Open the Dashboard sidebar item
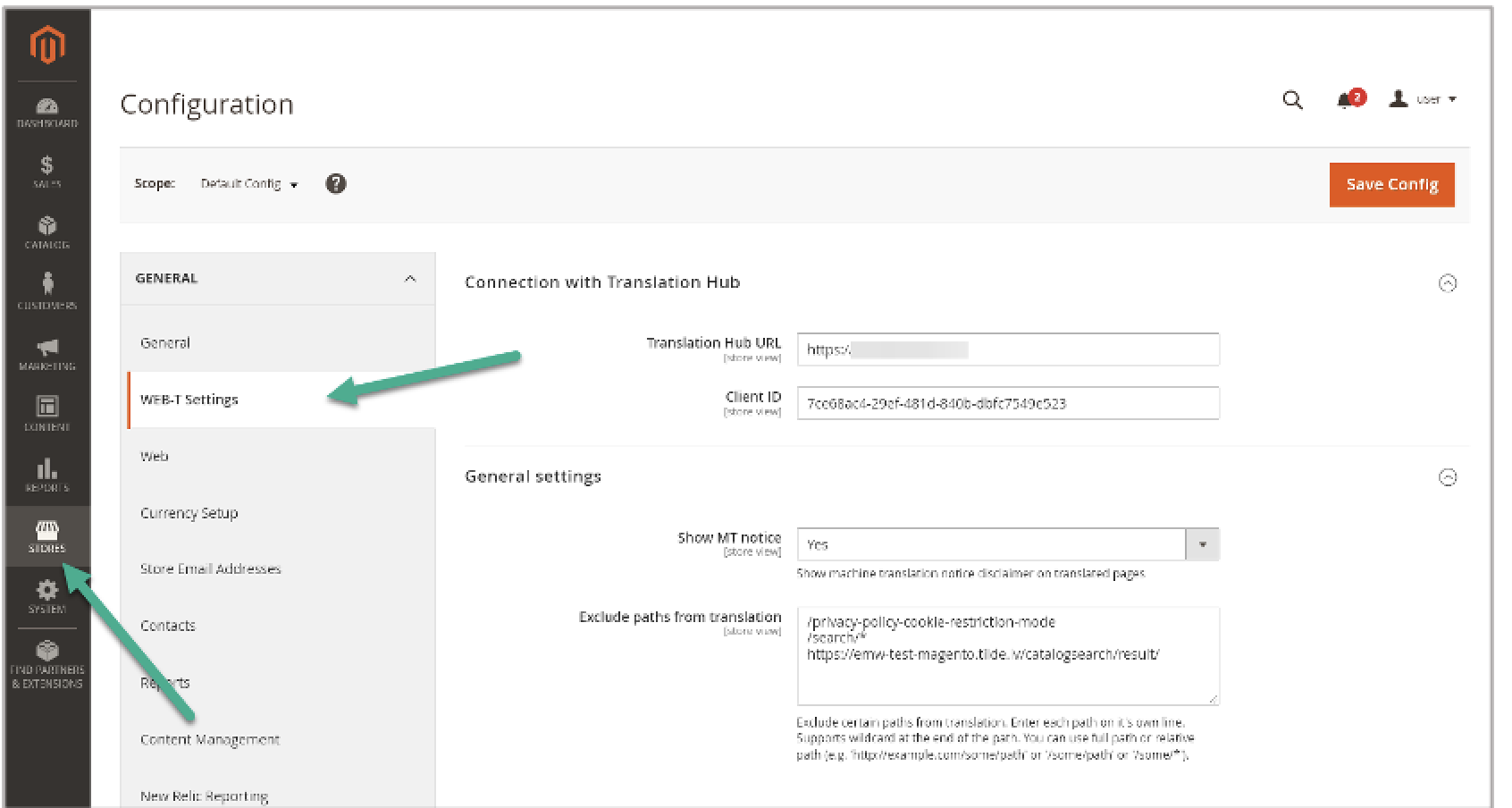Image resolution: width=1512 pixels, height=808 pixels. point(47,114)
